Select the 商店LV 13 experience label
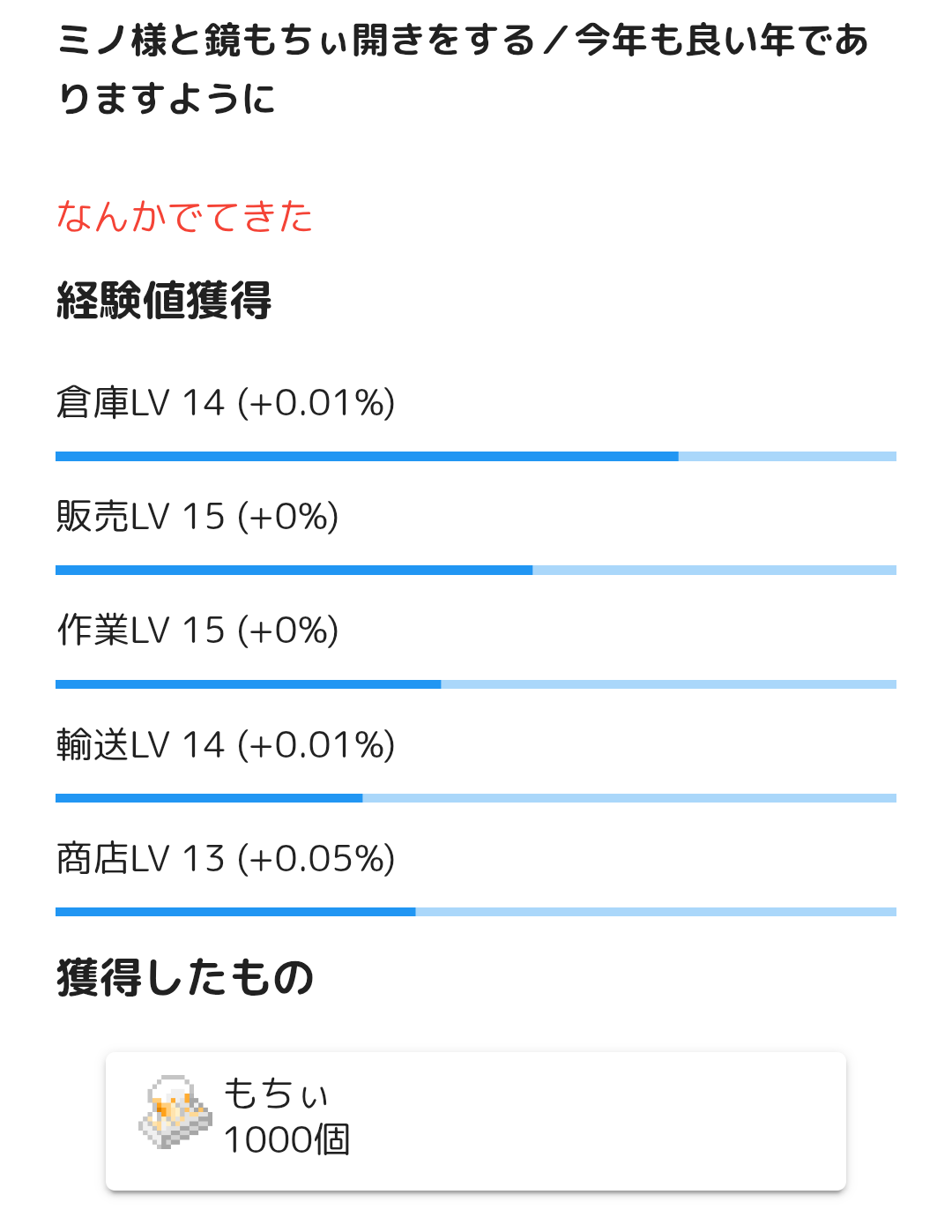This screenshot has height=1232, width=952. click(x=226, y=859)
